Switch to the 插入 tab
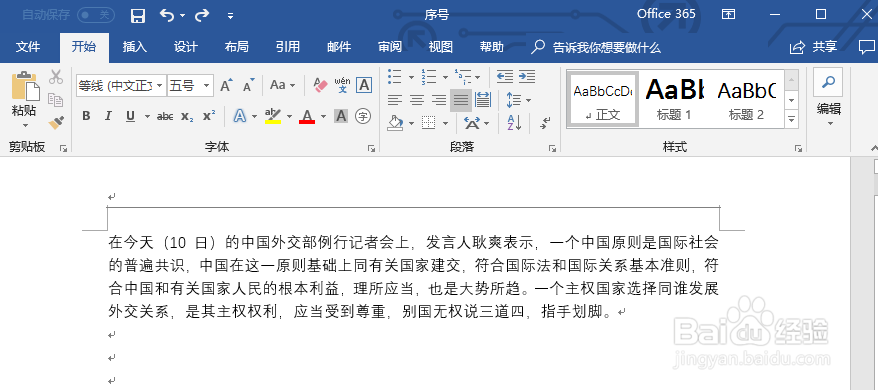The image size is (878, 390). (x=135, y=47)
